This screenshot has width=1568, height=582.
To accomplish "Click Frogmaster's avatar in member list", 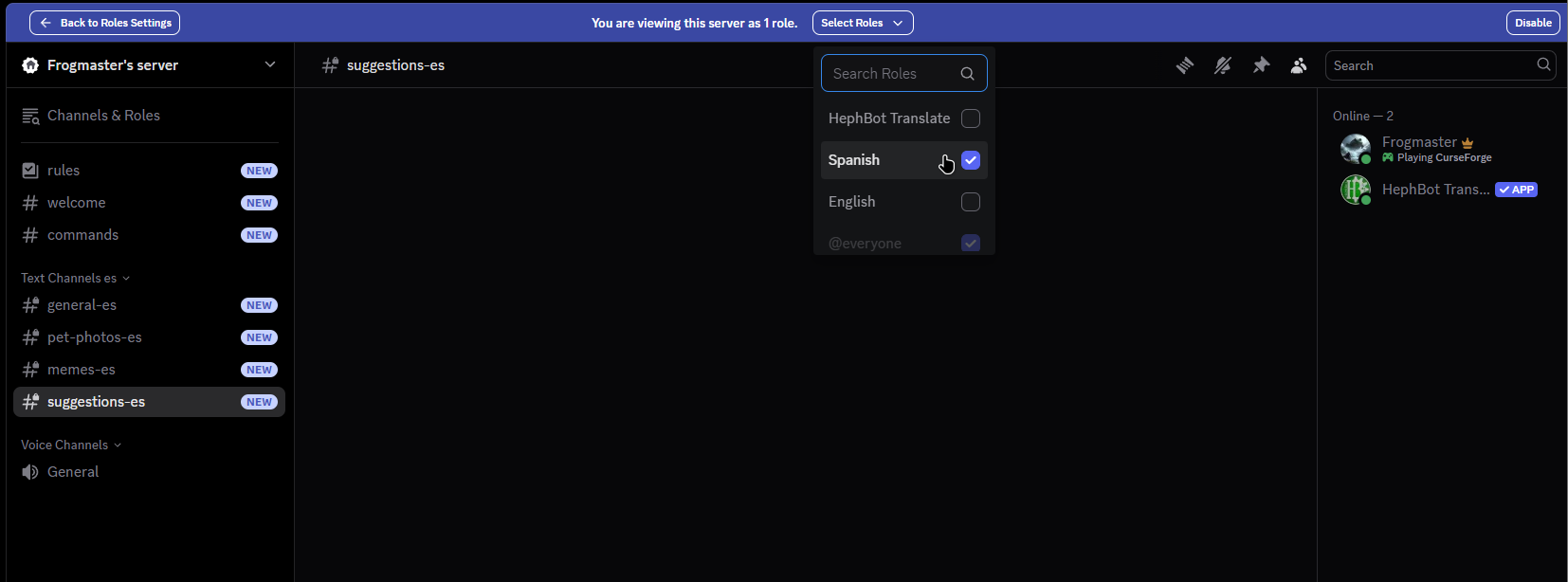I will pyautogui.click(x=1355, y=149).
